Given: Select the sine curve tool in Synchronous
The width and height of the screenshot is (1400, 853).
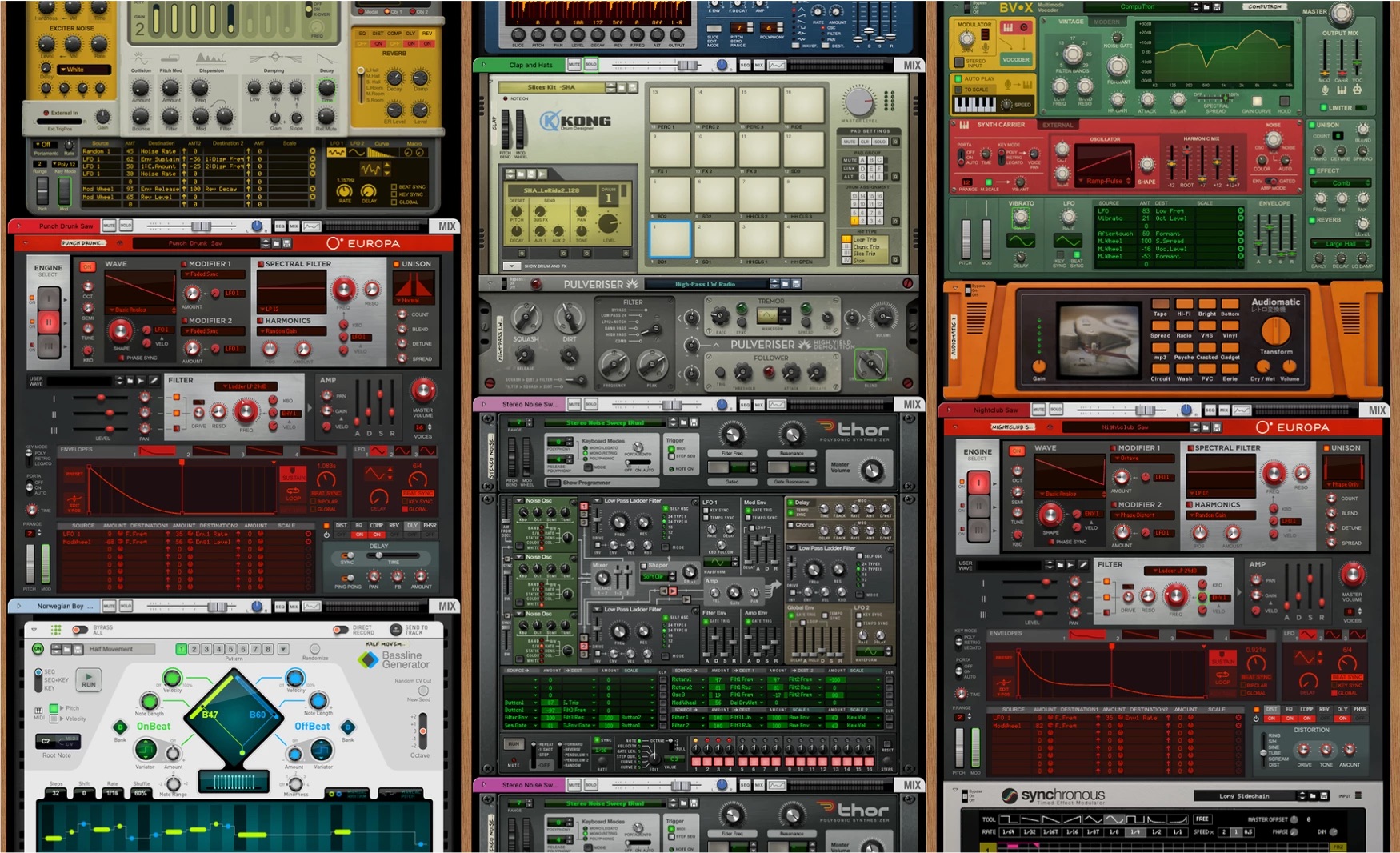Looking at the screenshot, I should [1114, 819].
